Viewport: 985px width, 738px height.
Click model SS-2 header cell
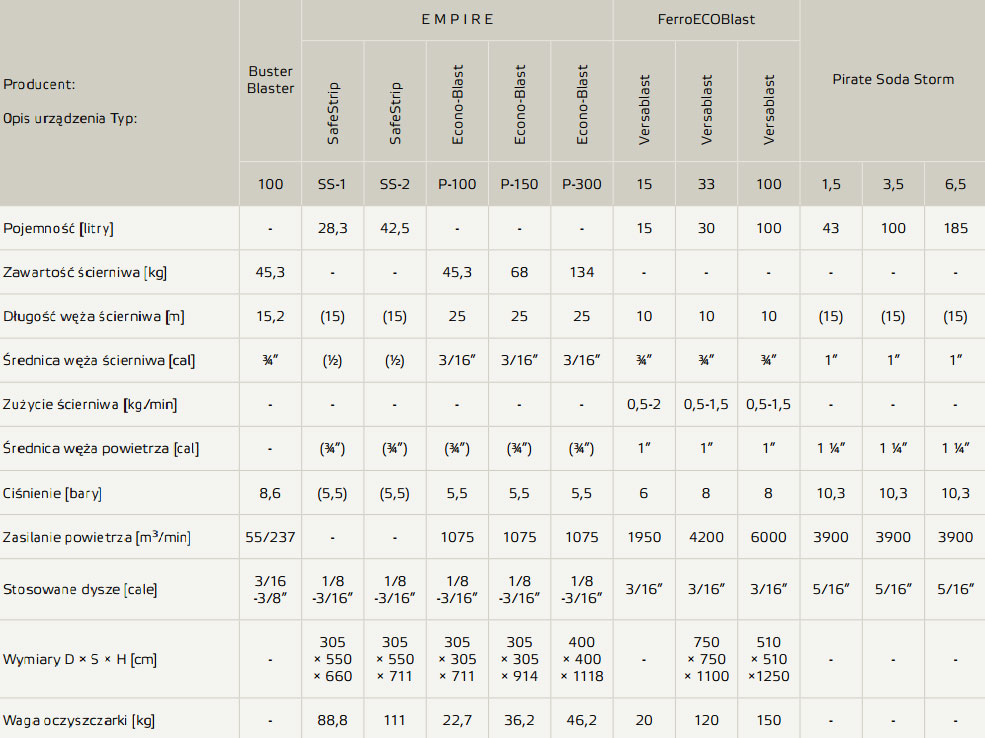point(395,184)
